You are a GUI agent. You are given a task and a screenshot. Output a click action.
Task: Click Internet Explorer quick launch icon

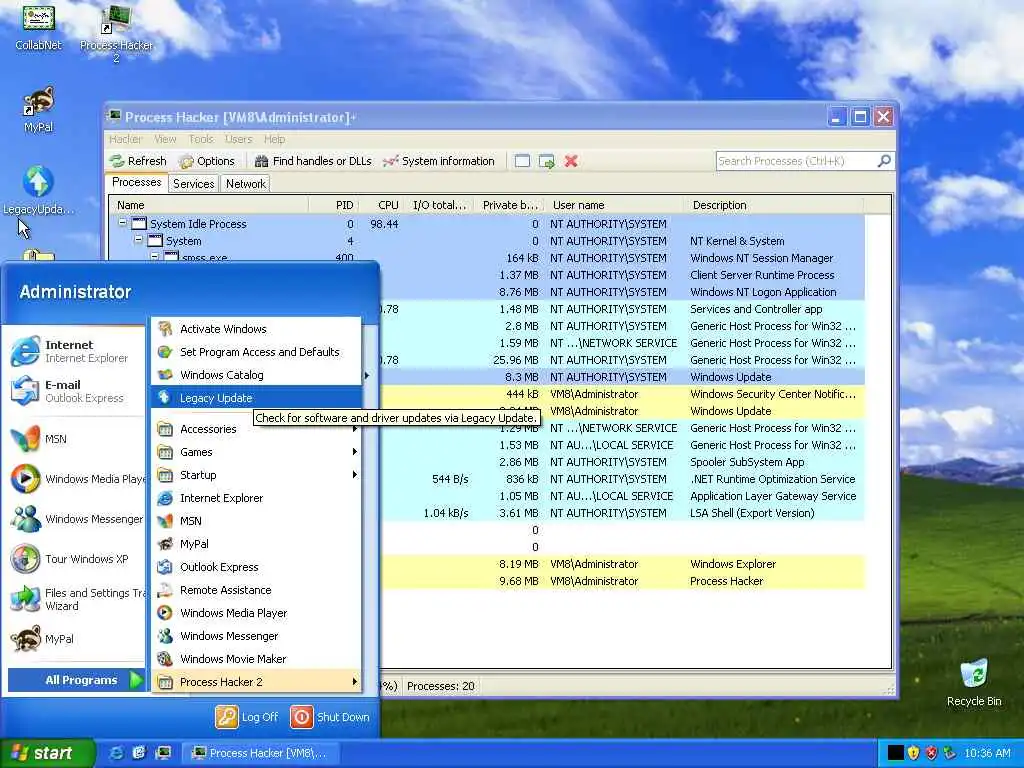[x=116, y=753]
